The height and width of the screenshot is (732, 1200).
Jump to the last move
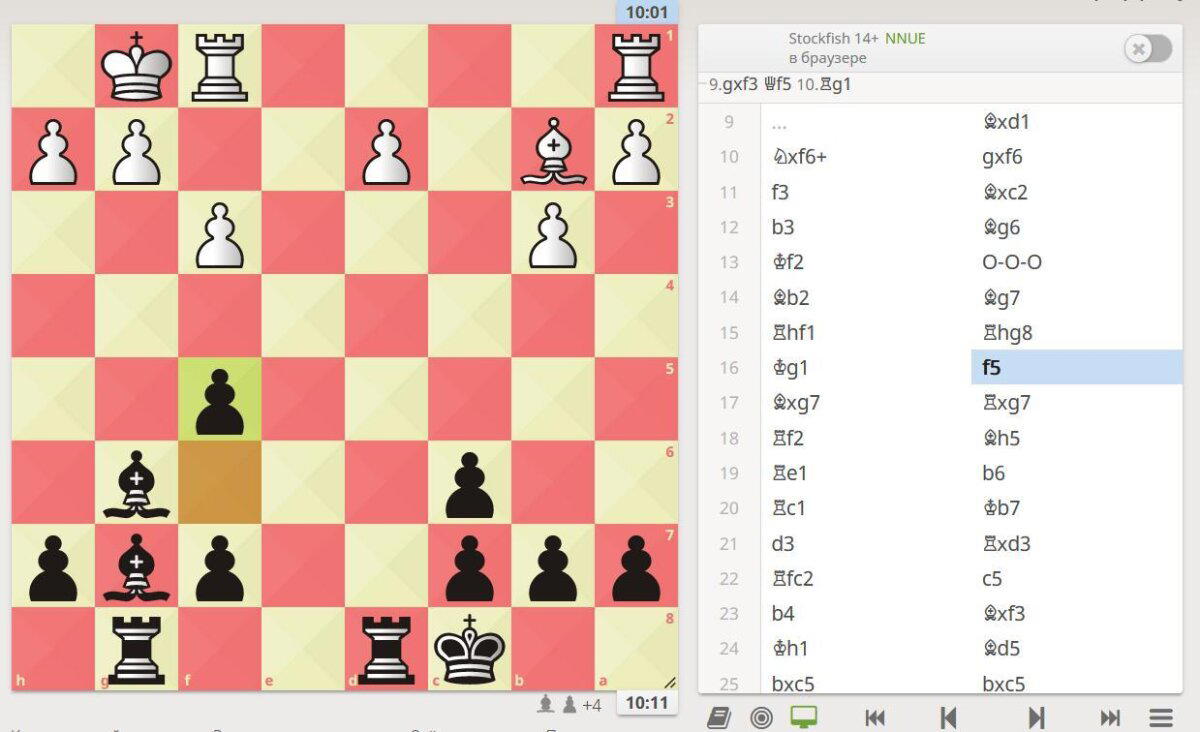click(1110, 717)
